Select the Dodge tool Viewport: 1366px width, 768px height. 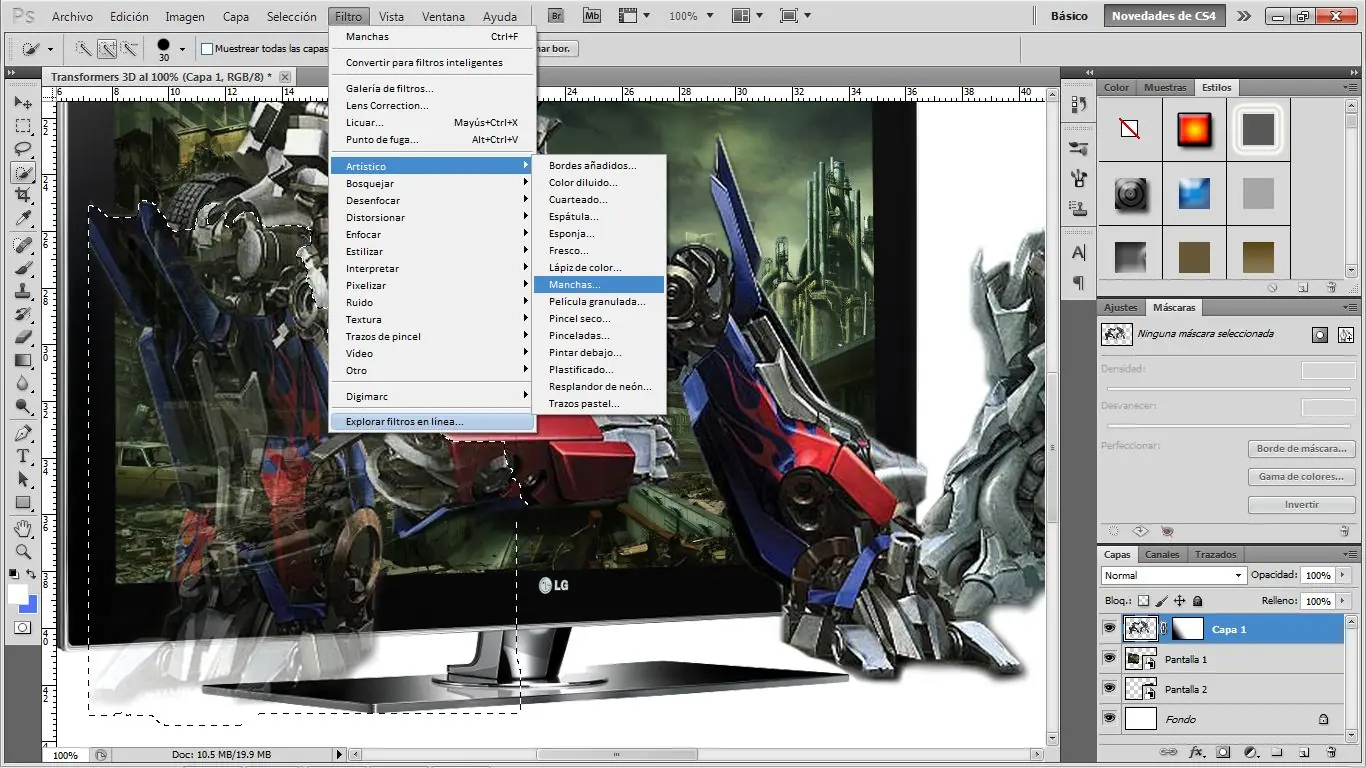tap(23, 406)
